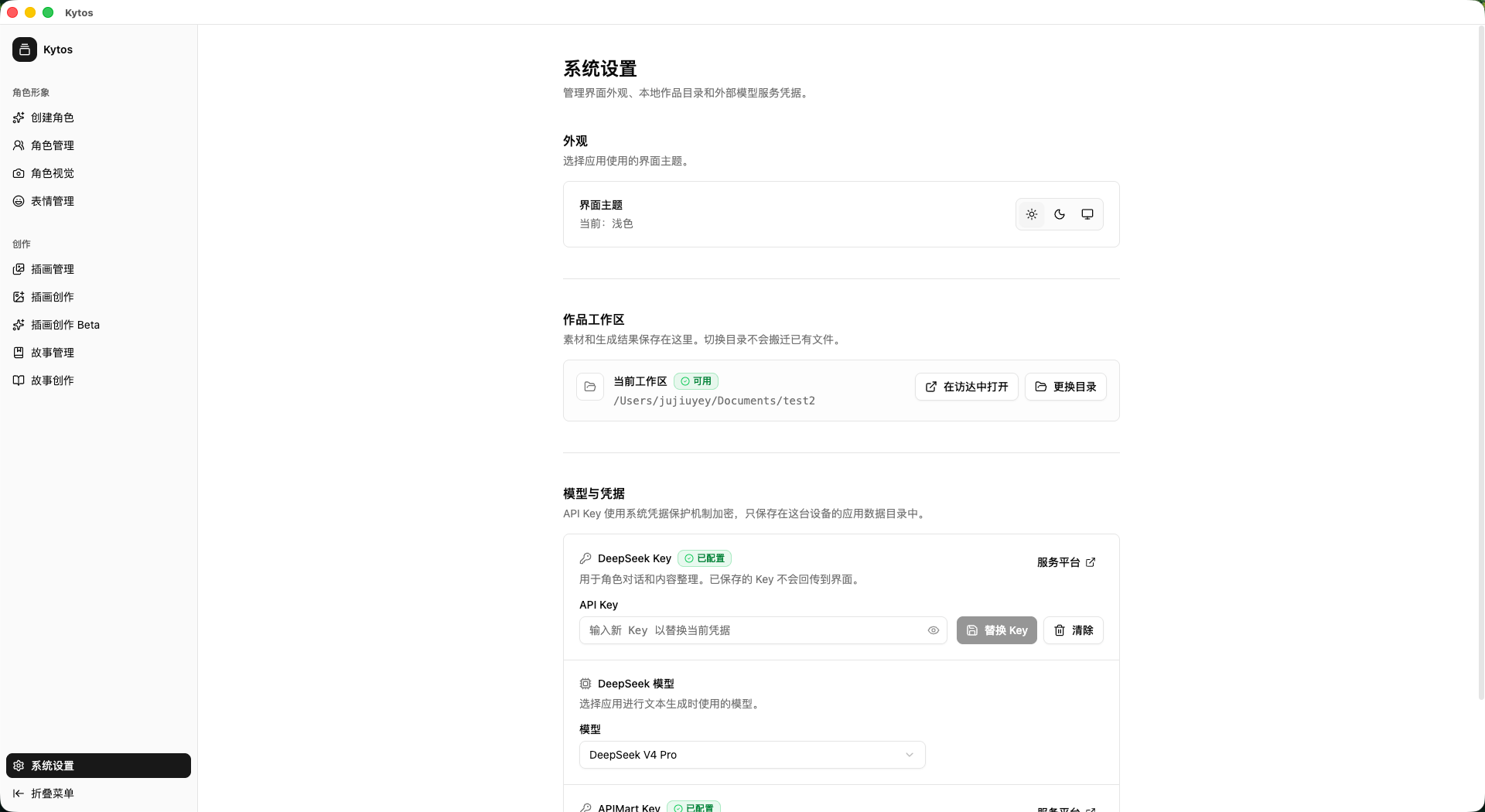Collapse the sidebar with 折叠菜单
This screenshot has height=812, width=1485.
[x=98, y=793]
